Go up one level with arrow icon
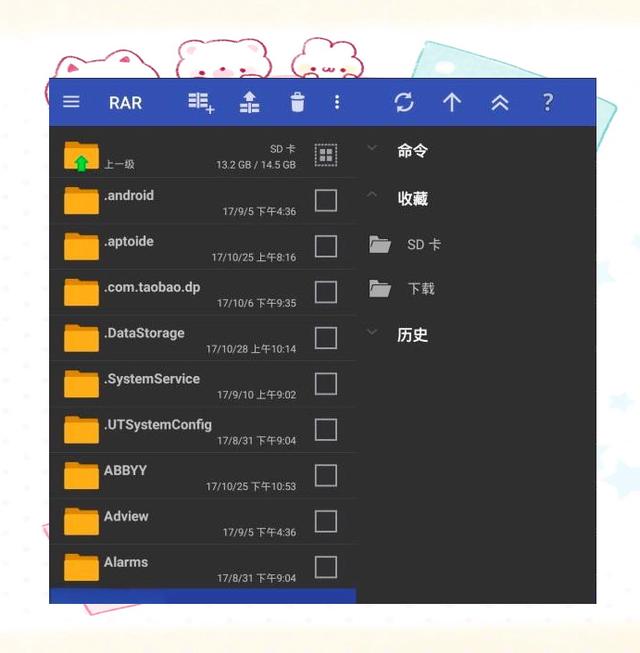Image resolution: width=640 pixels, height=653 pixels. (x=452, y=102)
